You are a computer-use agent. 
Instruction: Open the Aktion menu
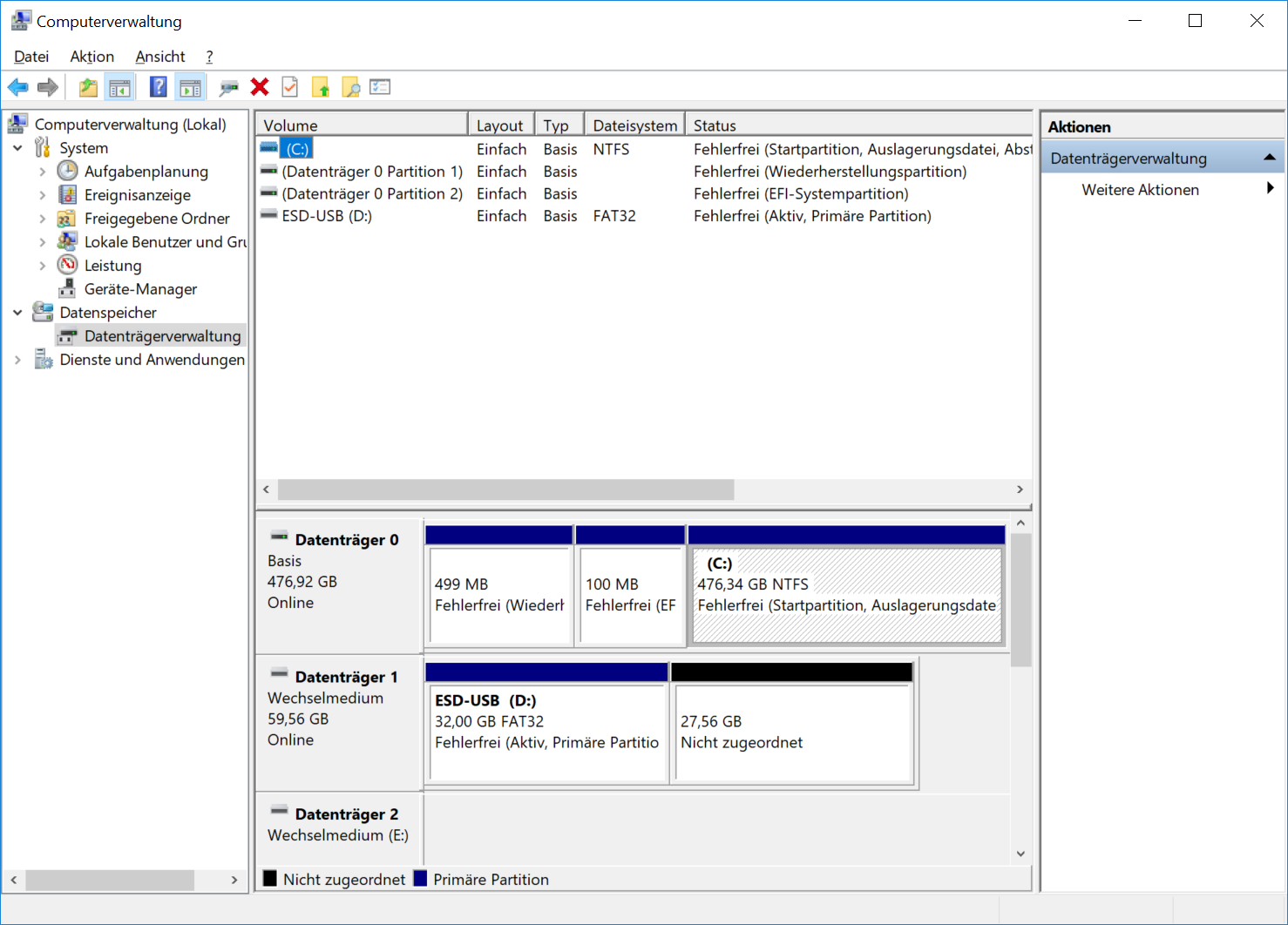pos(92,57)
